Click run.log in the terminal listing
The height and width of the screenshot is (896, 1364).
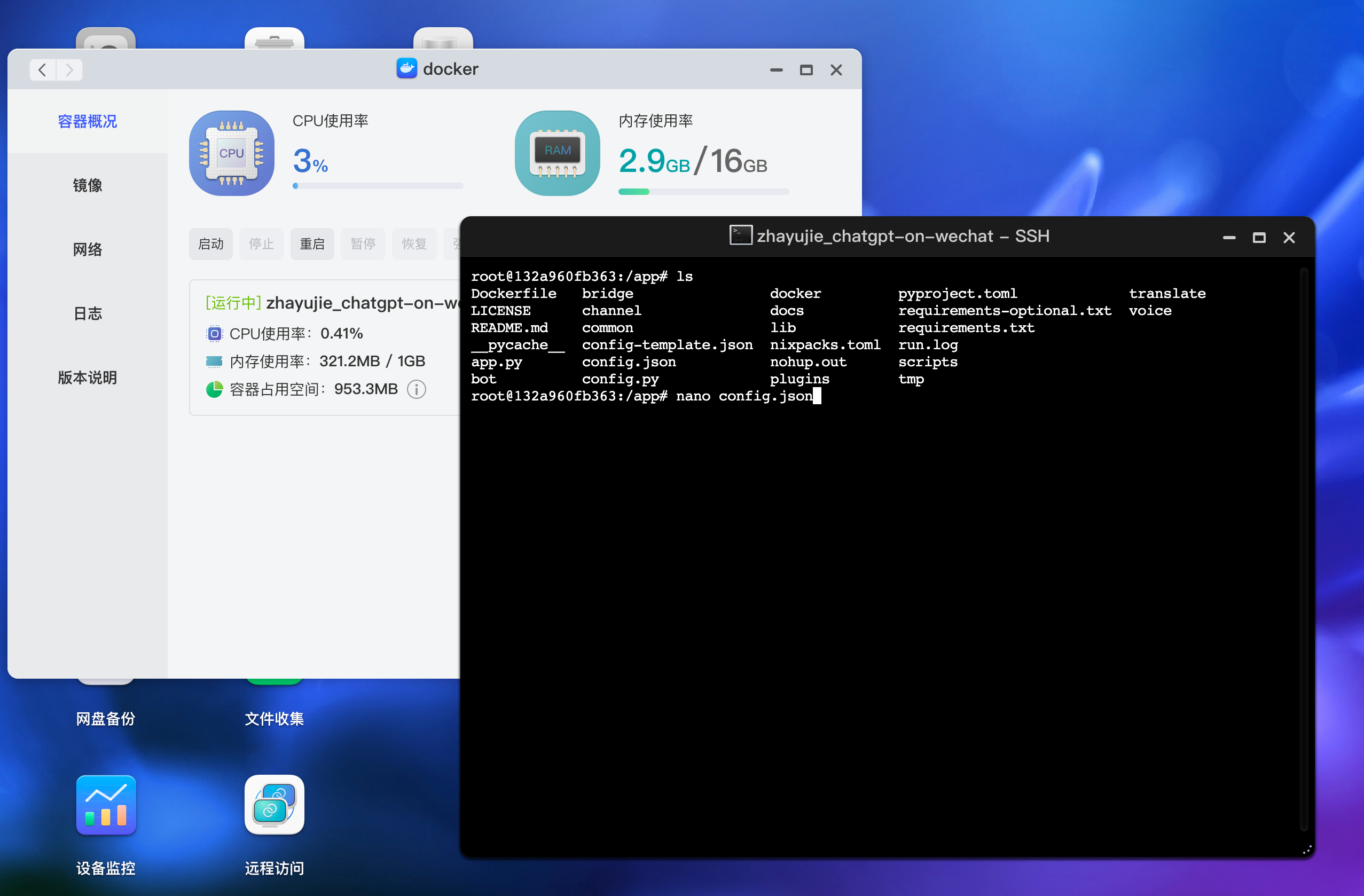click(928, 345)
